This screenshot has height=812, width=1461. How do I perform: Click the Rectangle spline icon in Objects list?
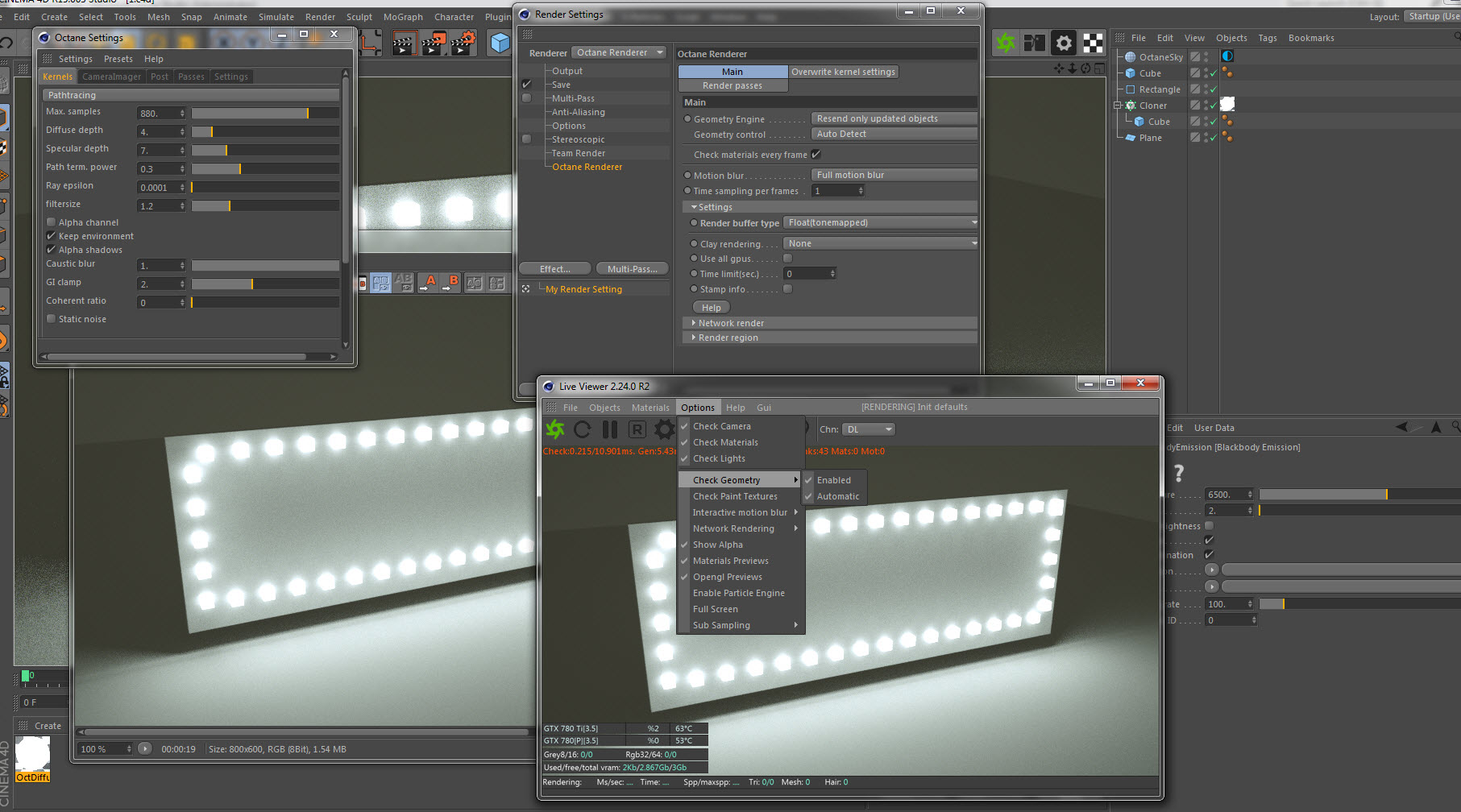click(1131, 89)
